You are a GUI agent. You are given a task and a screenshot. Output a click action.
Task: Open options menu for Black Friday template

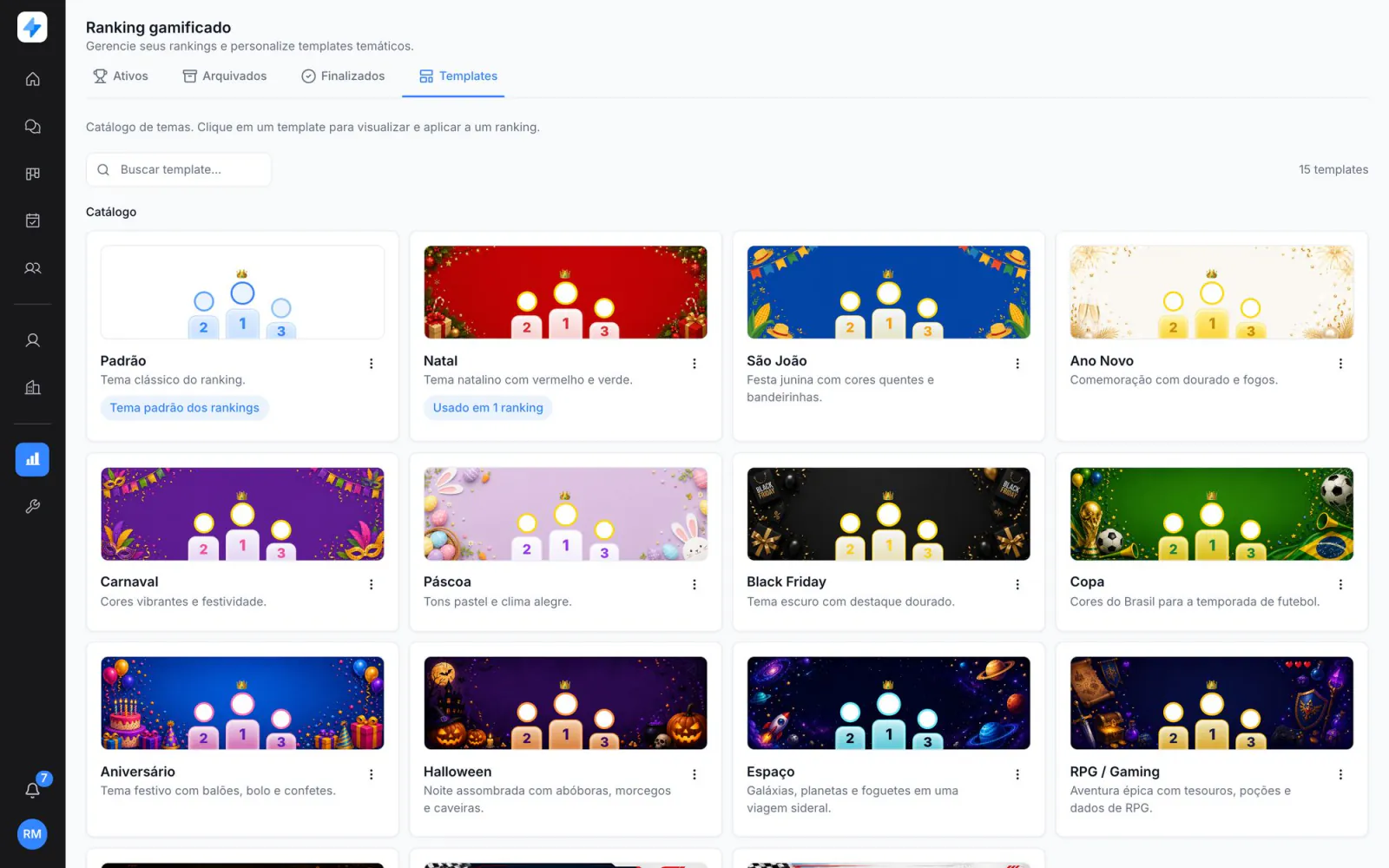click(1017, 585)
